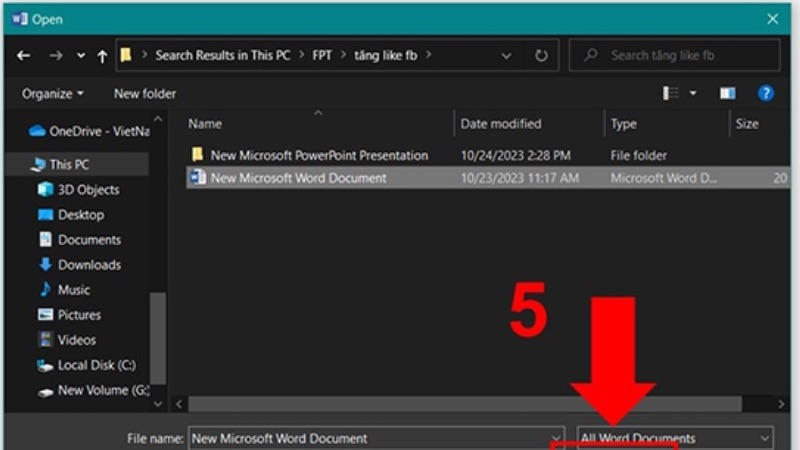Viewport: 800px width, 450px height.
Task: Open New Volume (G:) in sidebar
Action: pyautogui.click(x=94, y=390)
